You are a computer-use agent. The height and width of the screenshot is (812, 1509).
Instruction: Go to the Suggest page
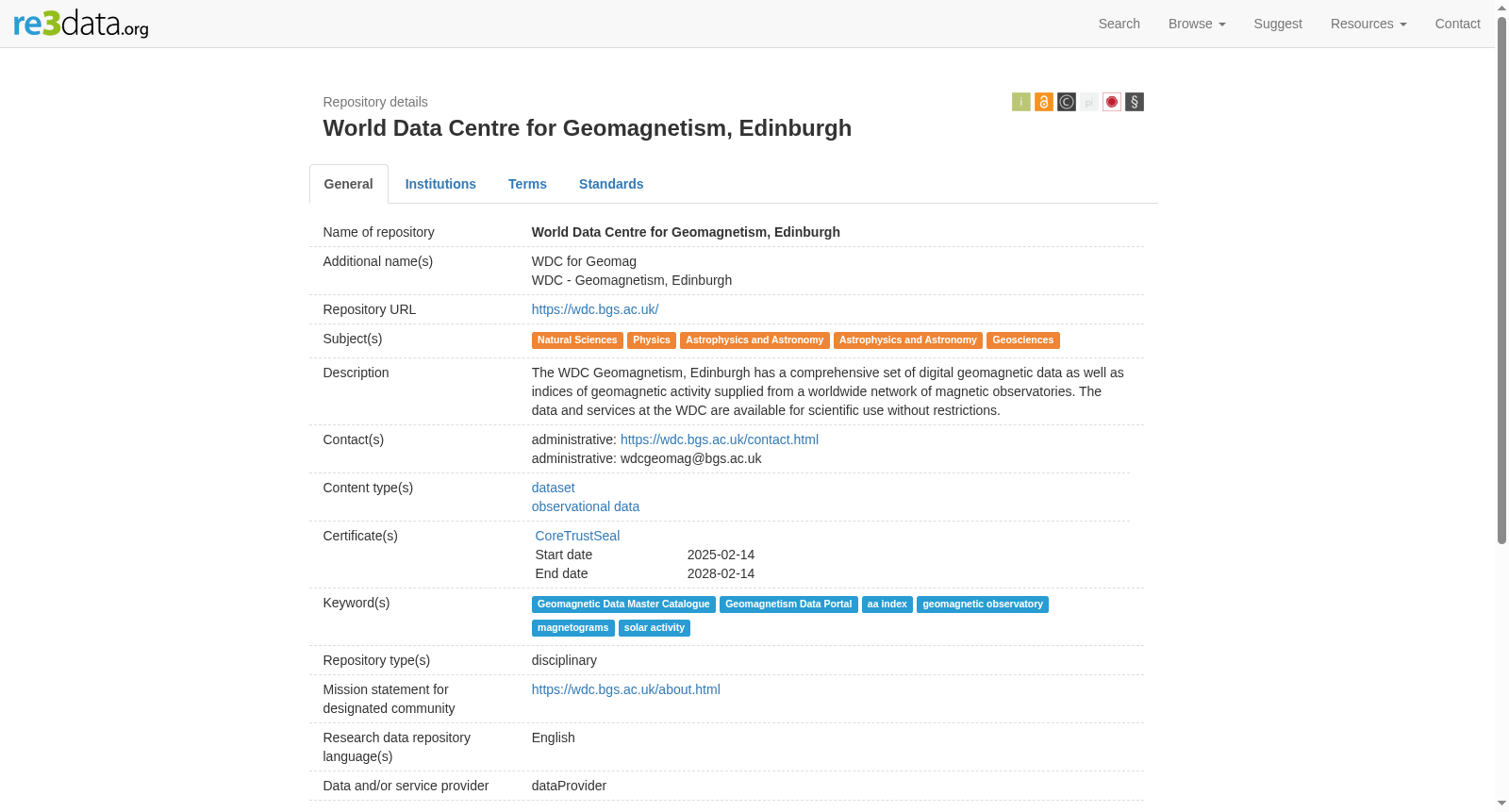coord(1278,24)
